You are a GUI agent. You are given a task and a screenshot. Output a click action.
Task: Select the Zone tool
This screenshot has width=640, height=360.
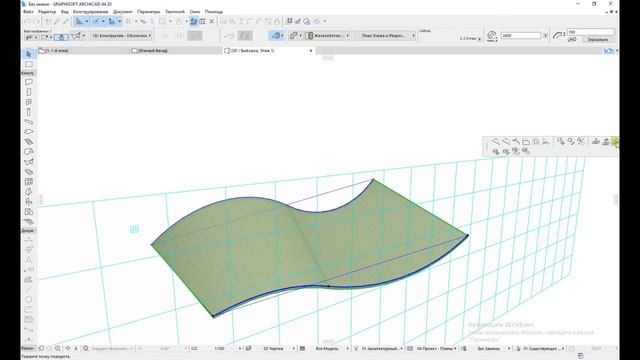coord(29,211)
